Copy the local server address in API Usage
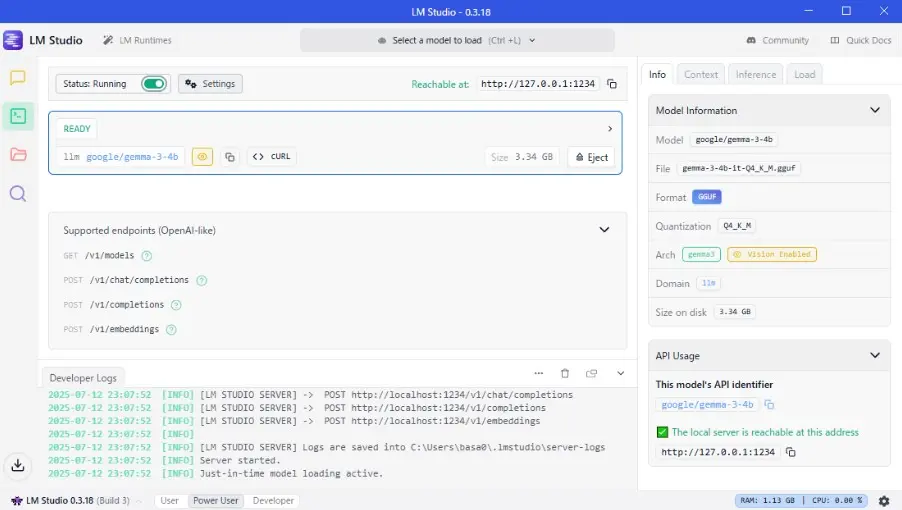Viewport: 902px width, 510px height. click(x=791, y=453)
